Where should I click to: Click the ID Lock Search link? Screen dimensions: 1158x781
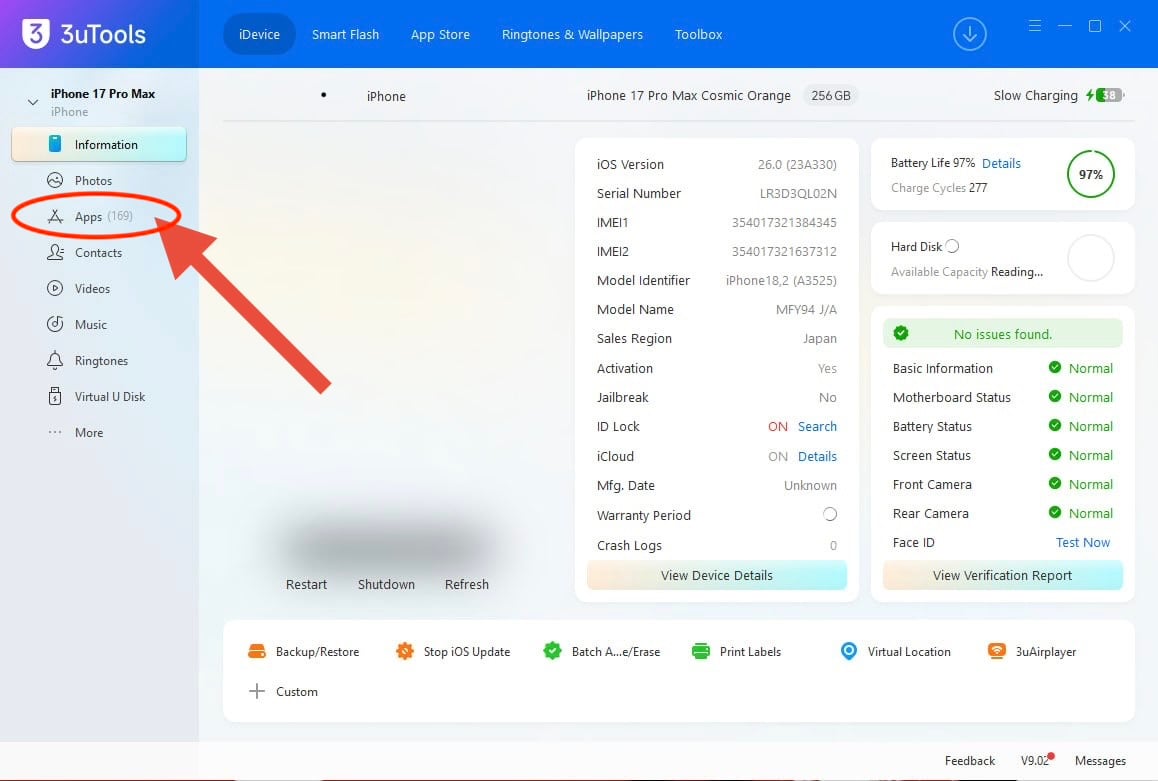[x=818, y=426]
